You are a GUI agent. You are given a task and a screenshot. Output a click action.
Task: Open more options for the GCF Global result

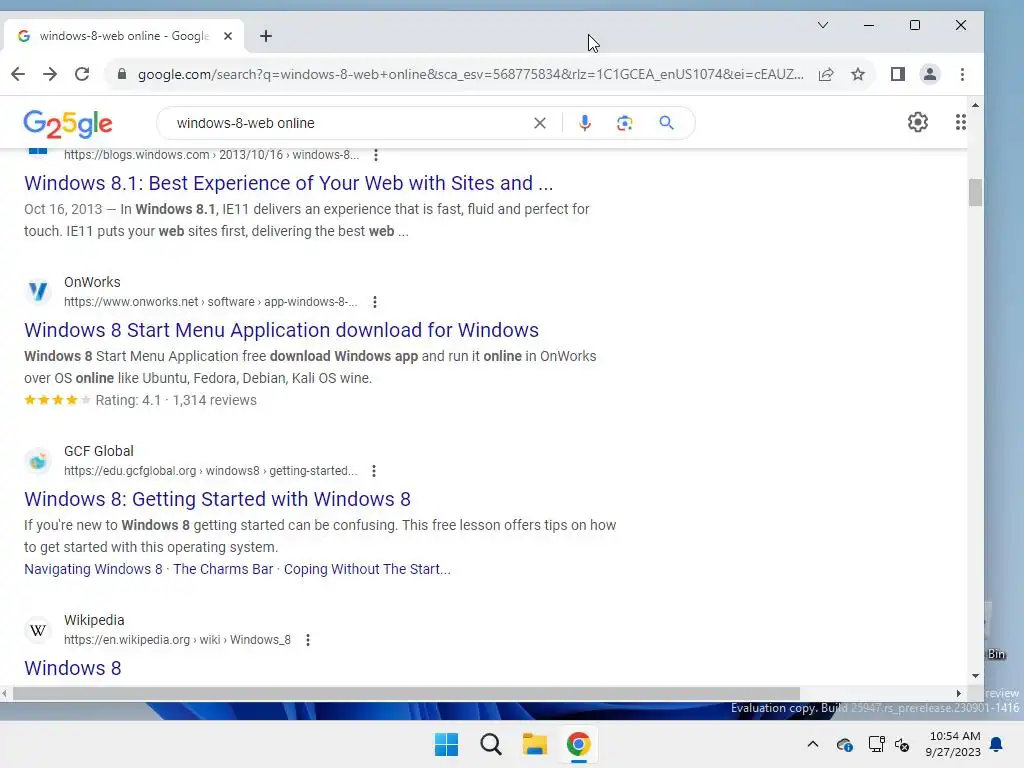[374, 471]
